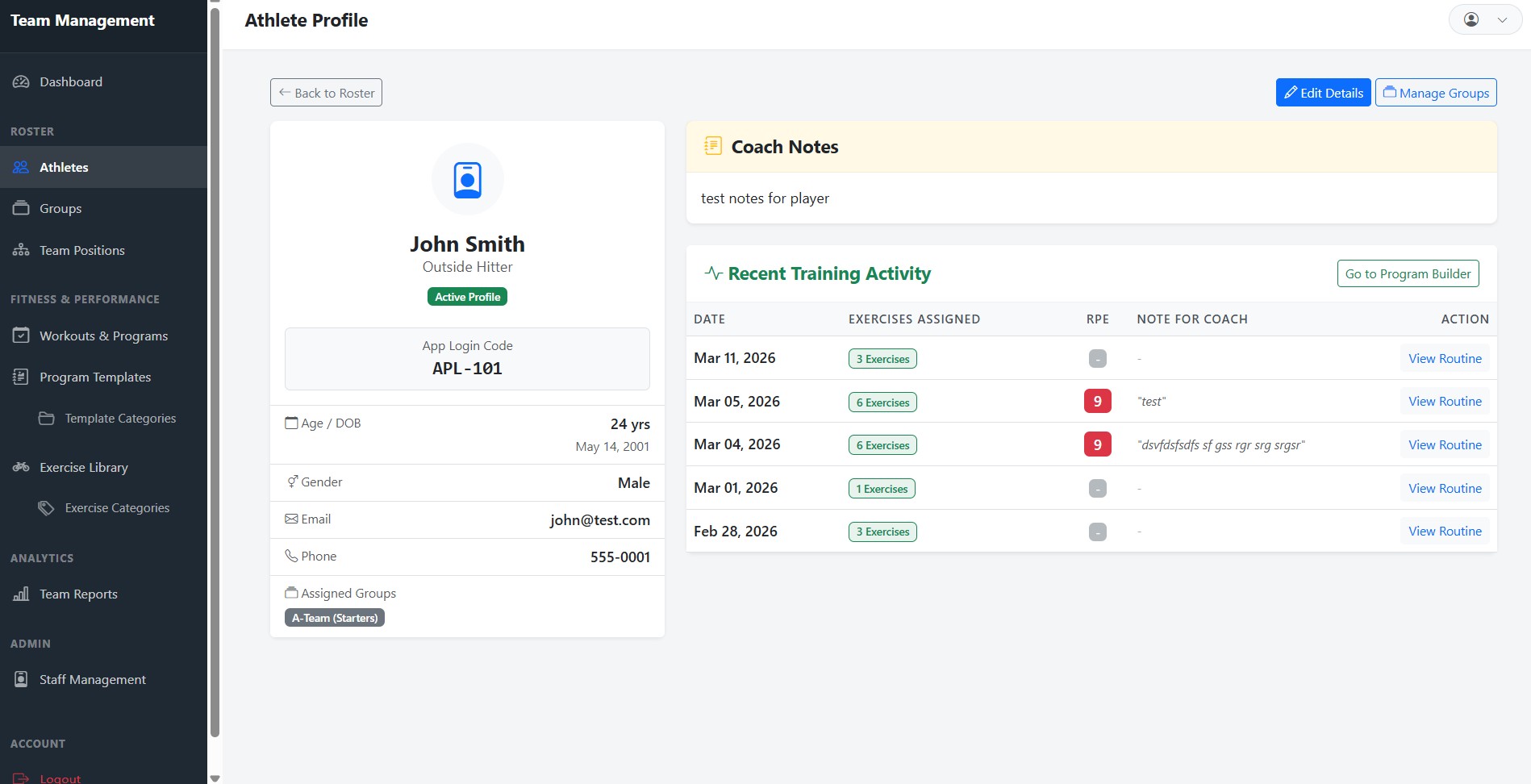Open Staff Management admin page
This screenshot has height=784, width=1531.
103,679
